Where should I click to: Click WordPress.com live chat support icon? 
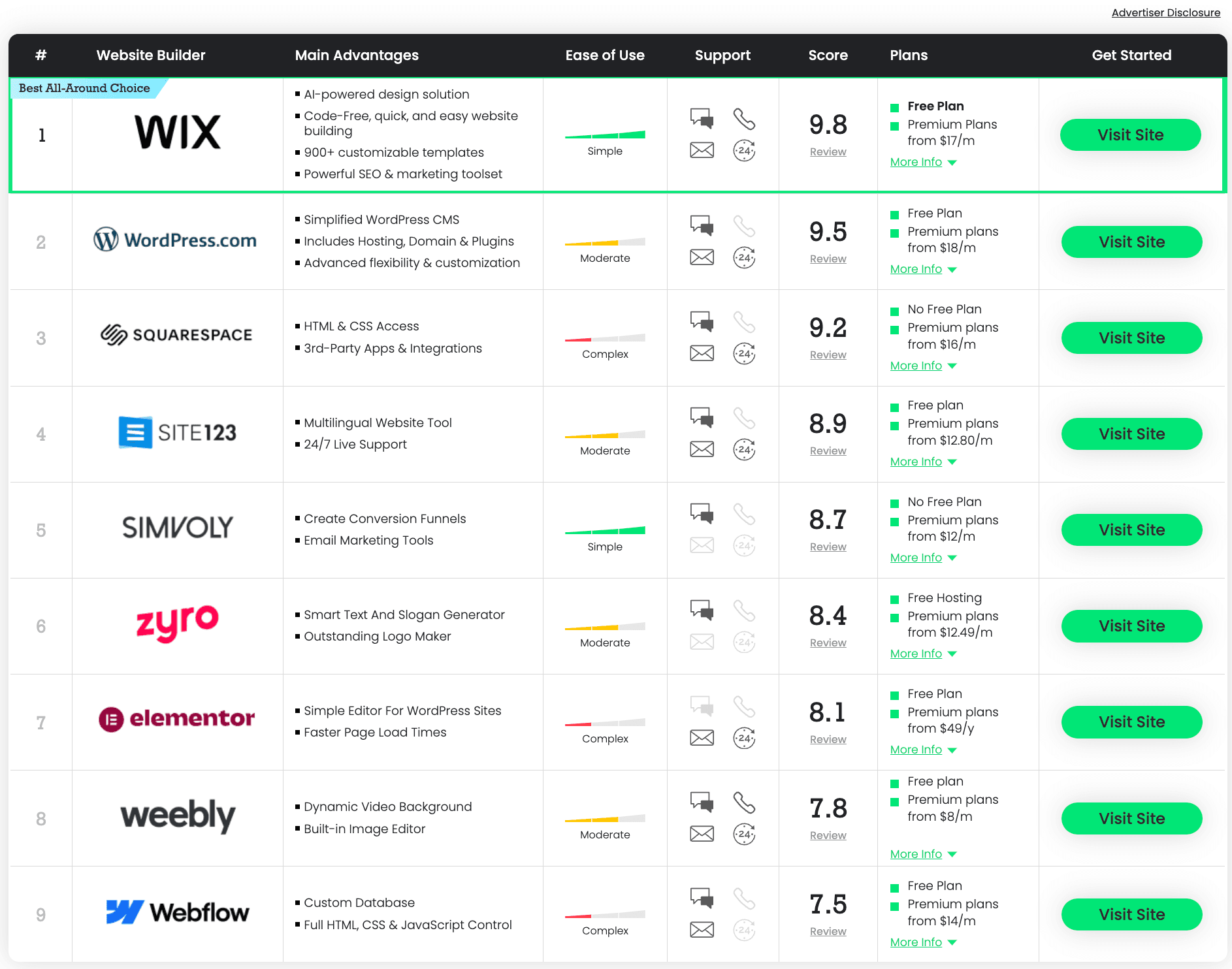702,225
